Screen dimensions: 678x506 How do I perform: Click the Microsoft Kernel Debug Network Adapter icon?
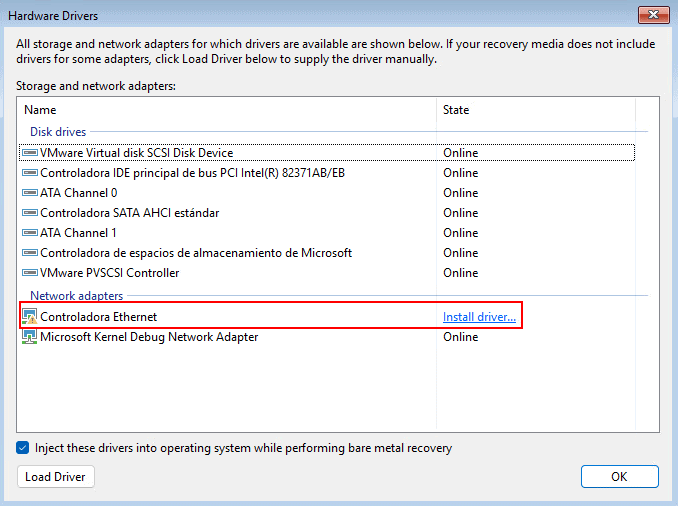point(29,337)
